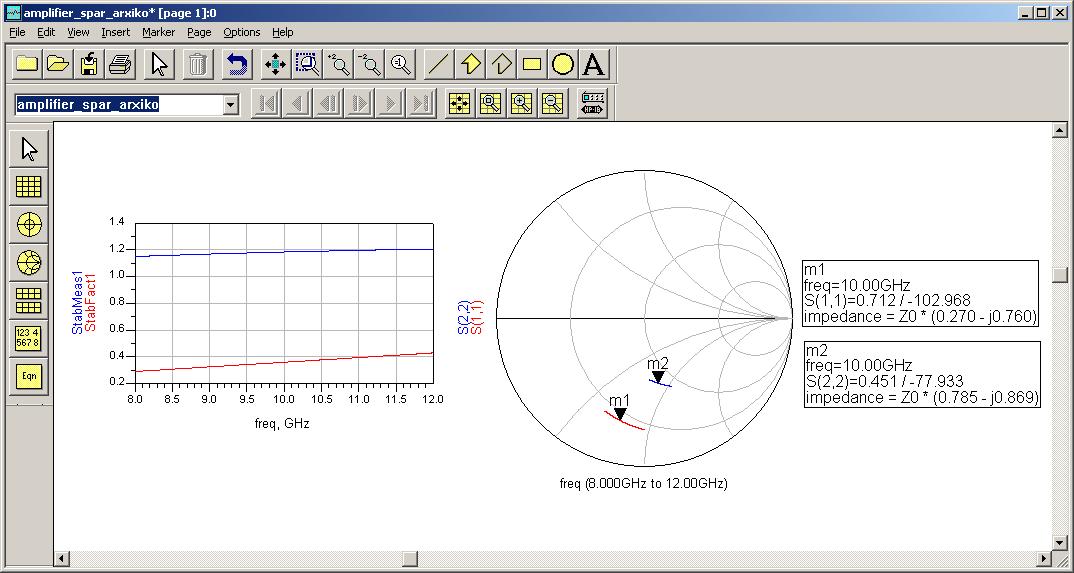Click inside the amplifier_spar_arxiko dataset field

[118, 105]
